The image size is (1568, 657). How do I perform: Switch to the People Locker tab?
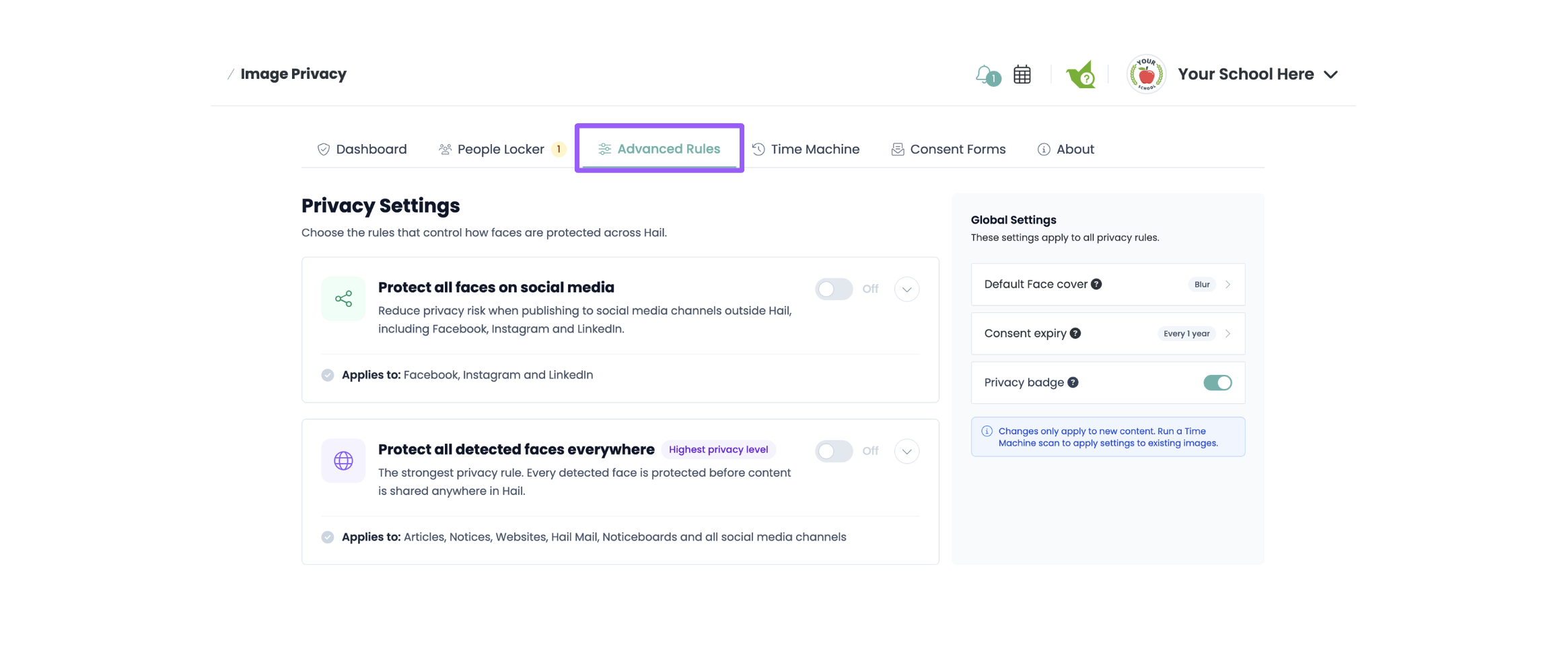coord(501,149)
